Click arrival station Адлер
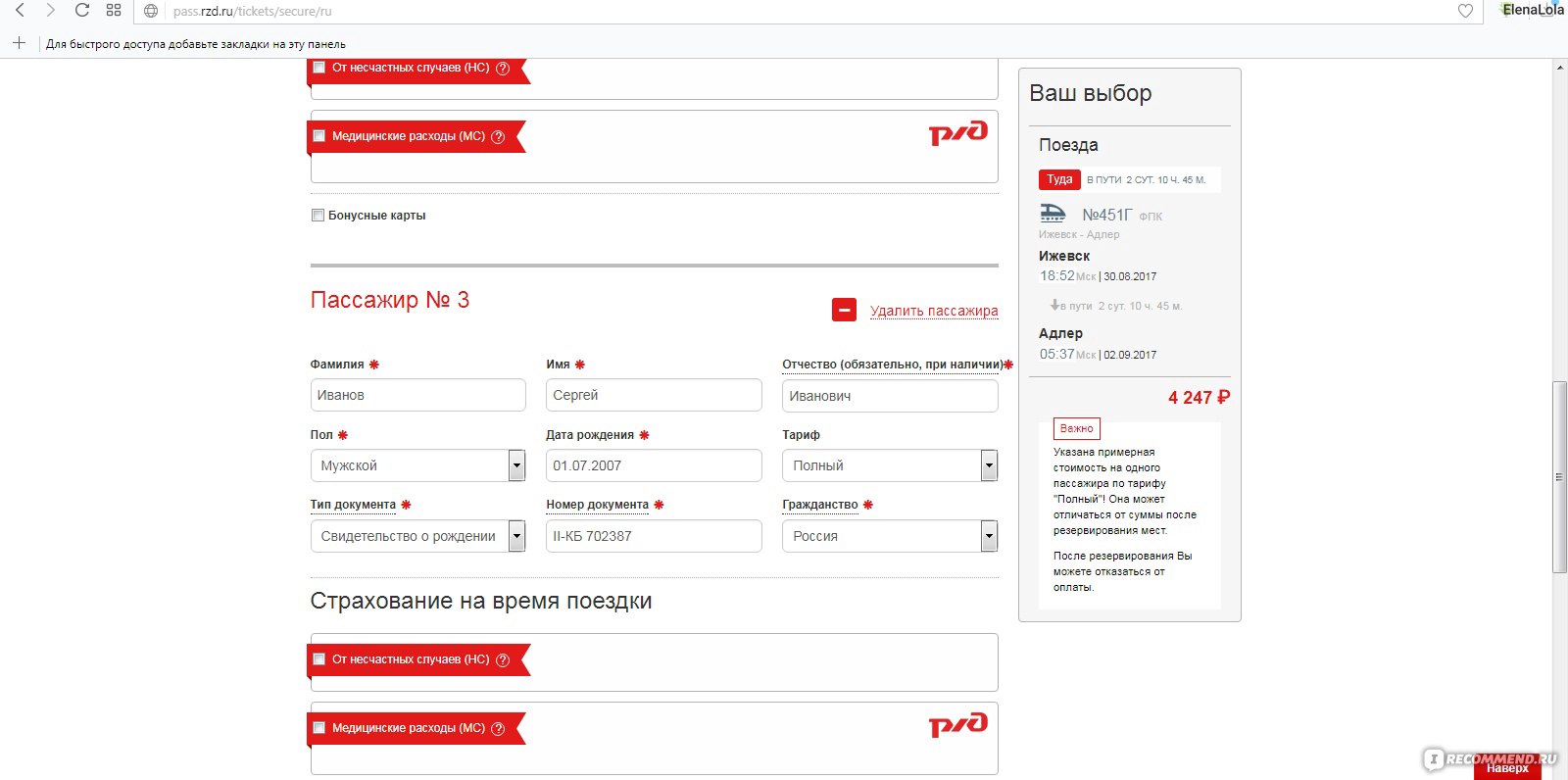Screen dimensions: 1568x780 pyautogui.click(x=1060, y=333)
